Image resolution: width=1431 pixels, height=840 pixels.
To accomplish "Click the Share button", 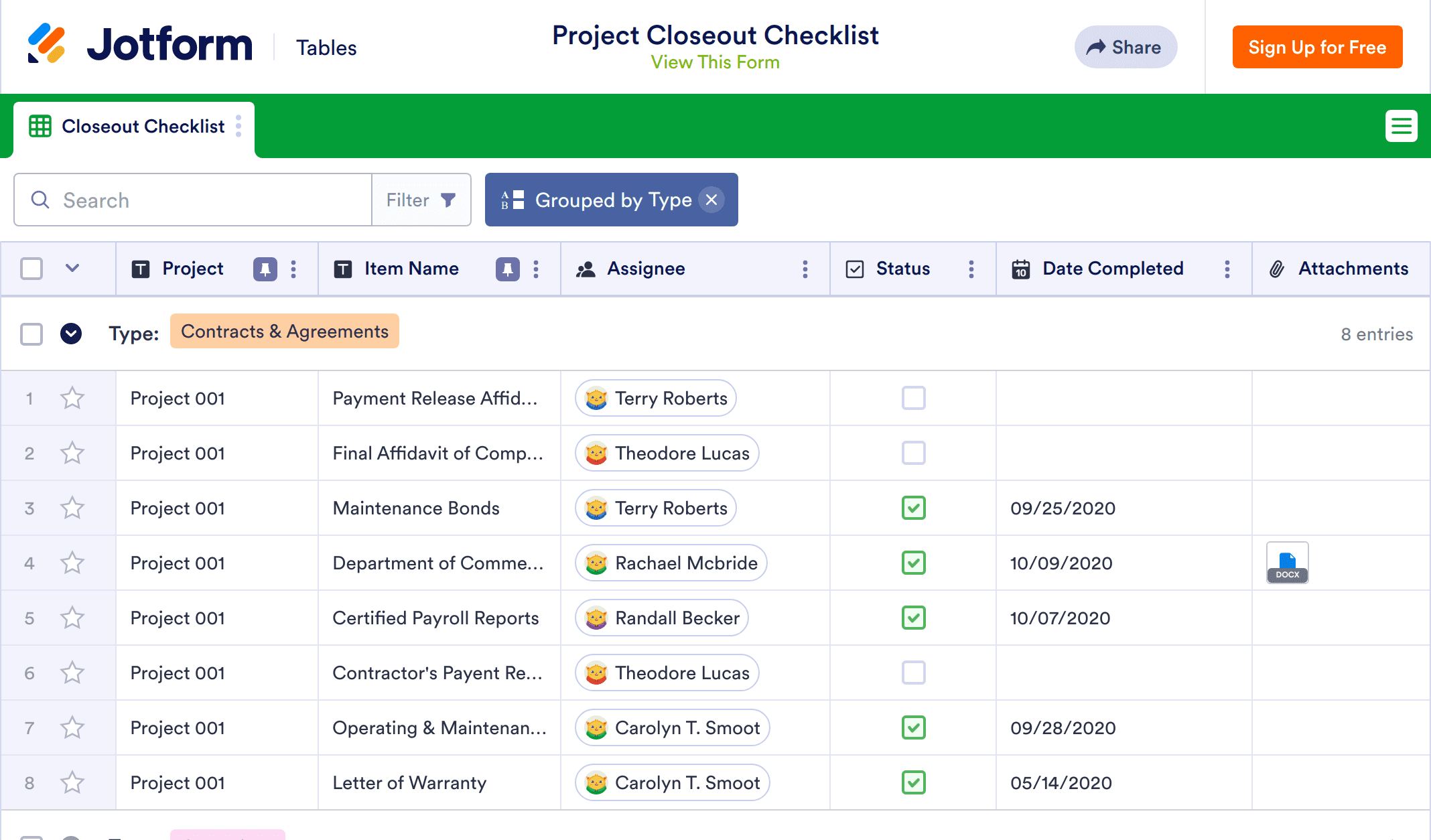I will click(1126, 48).
